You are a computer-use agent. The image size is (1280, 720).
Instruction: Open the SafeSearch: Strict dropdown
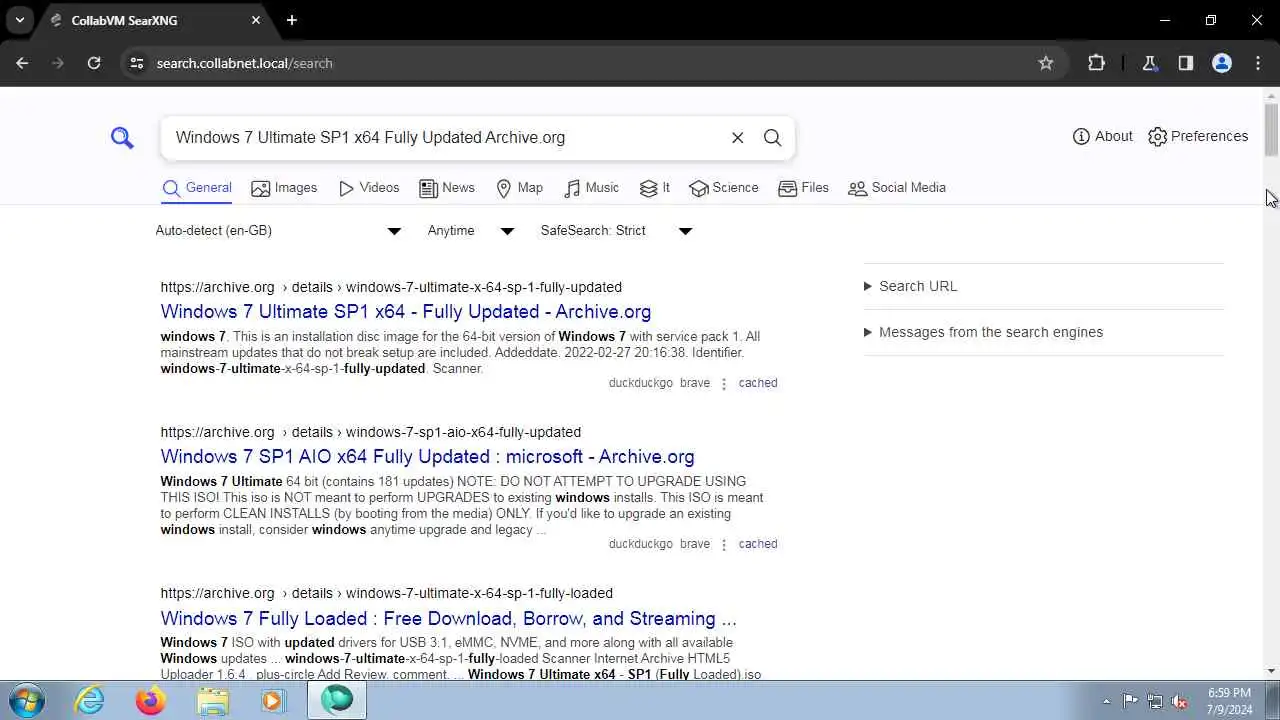click(616, 231)
